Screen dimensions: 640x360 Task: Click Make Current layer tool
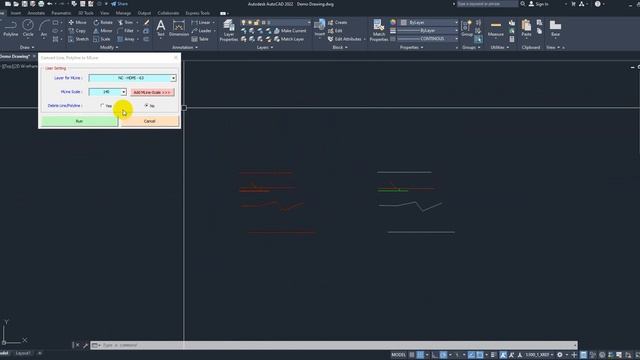pos(290,31)
